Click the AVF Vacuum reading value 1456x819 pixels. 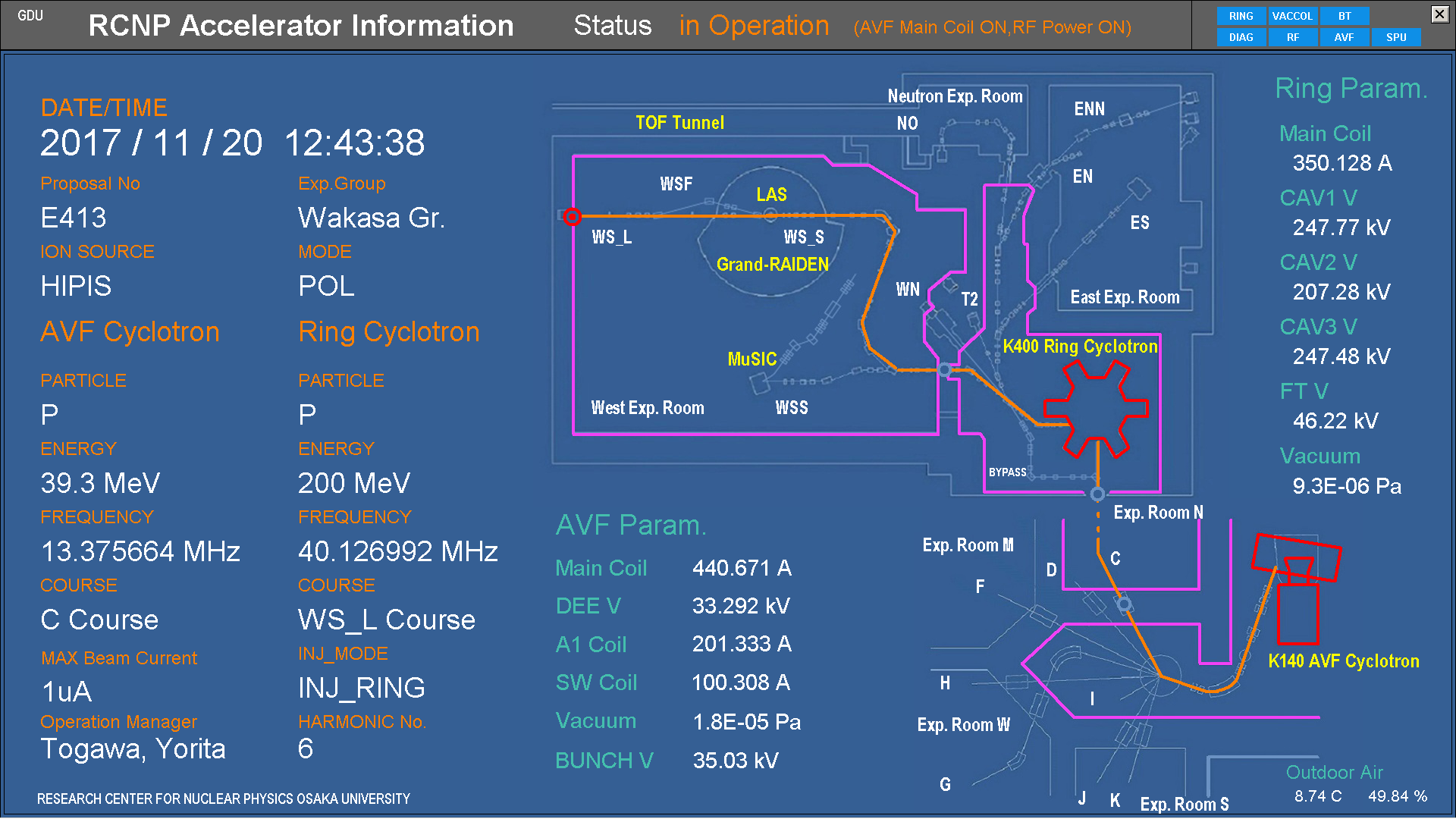tap(746, 722)
